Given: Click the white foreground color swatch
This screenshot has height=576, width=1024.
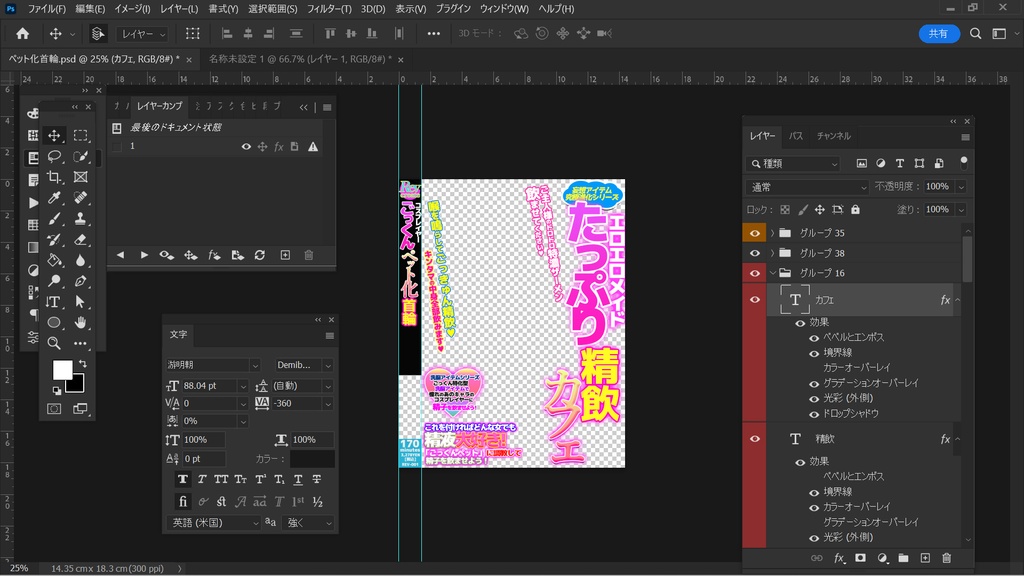Looking at the screenshot, I should coord(61,368).
